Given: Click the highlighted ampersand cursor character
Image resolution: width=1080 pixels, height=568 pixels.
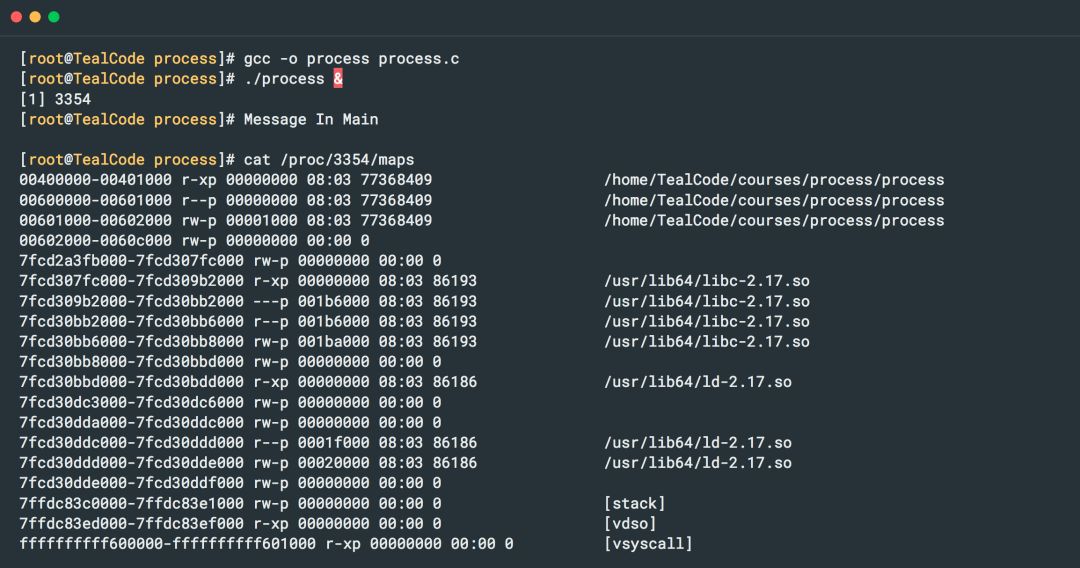Looking at the screenshot, I should point(338,78).
